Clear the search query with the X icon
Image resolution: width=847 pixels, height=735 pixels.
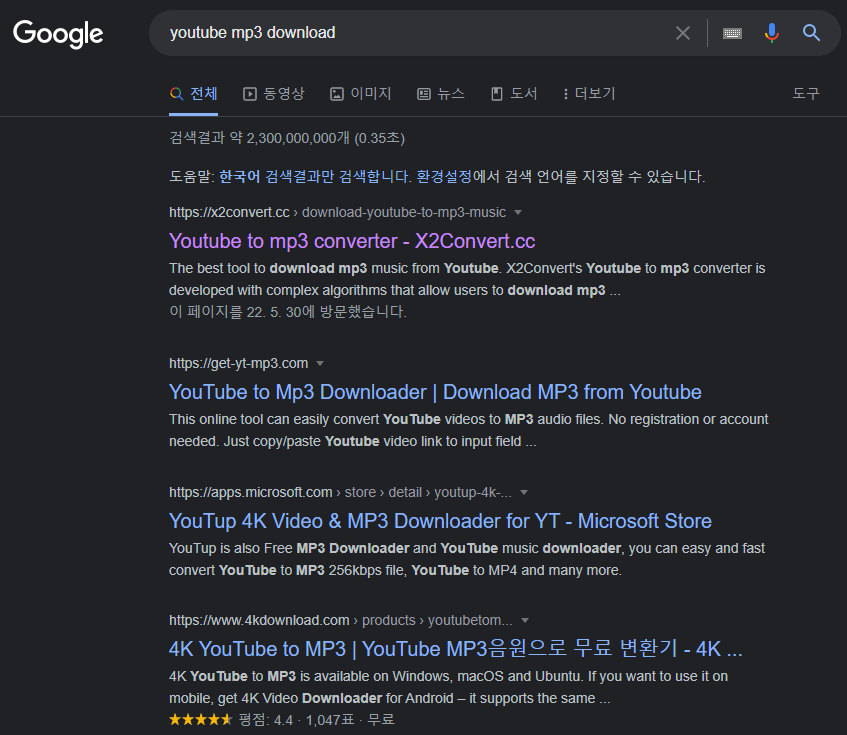(683, 33)
